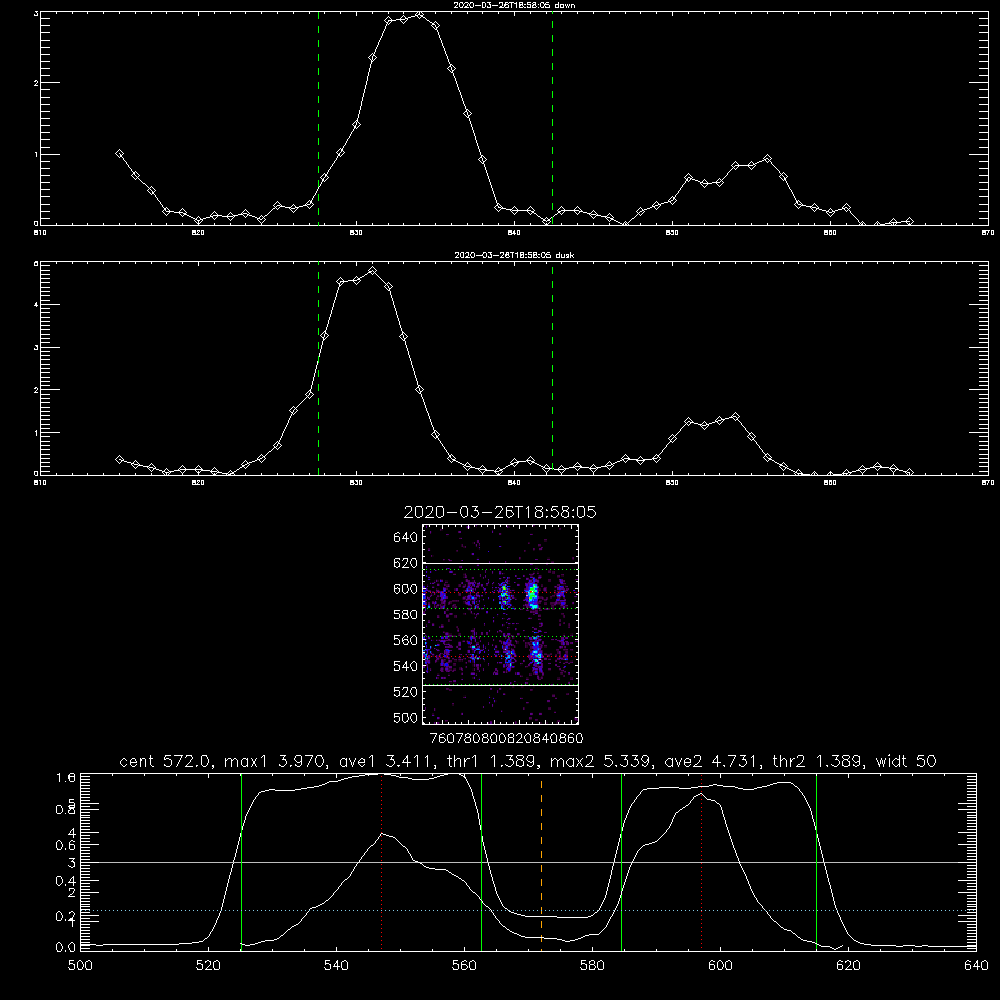Click the x-axis labels below the spectral image
This screenshot has height=1000, width=1000.
pyautogui.click(x=506, y=738)
